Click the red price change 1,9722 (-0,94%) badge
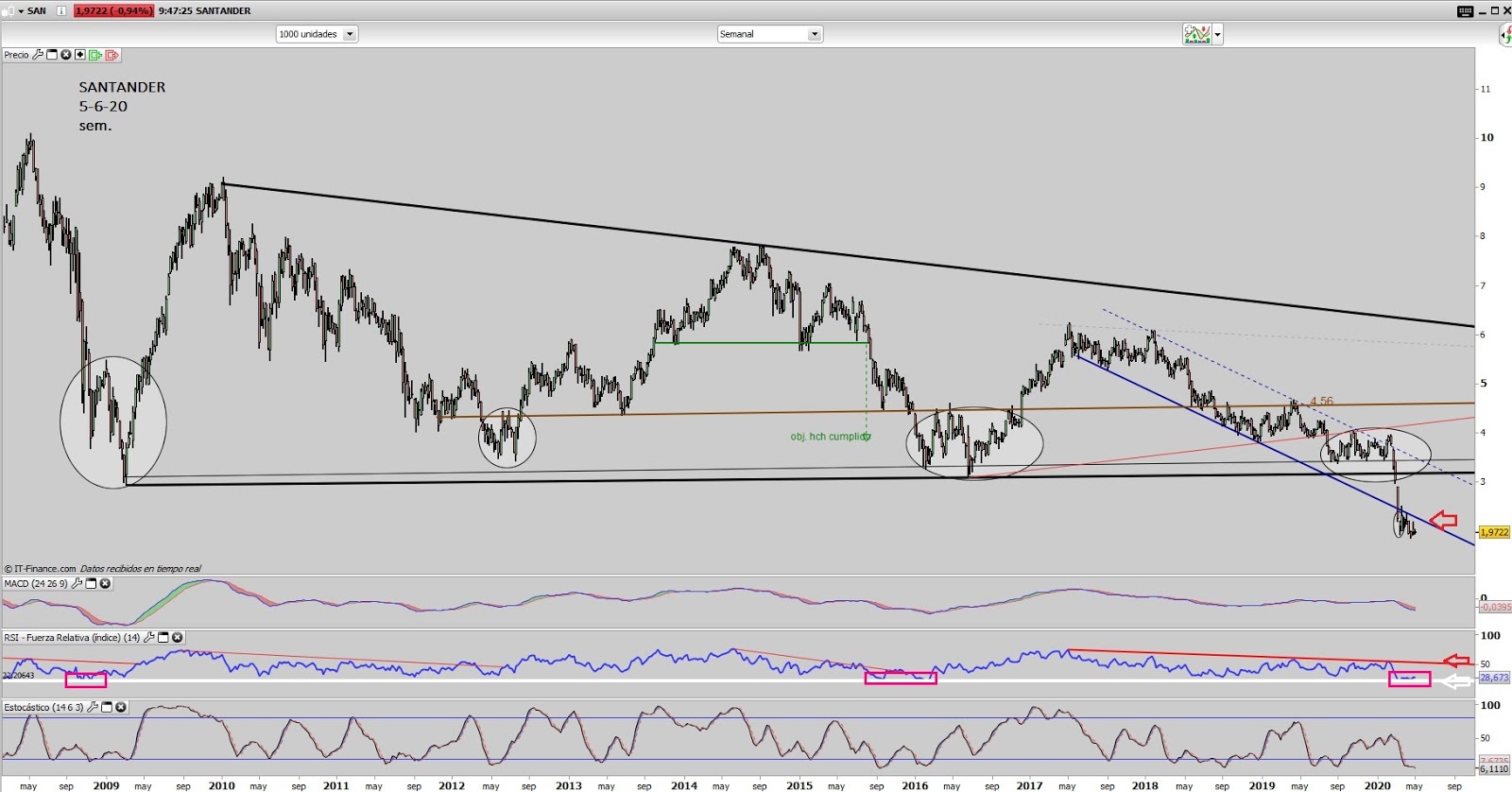This screenshot has height=792, width=1512. coord(113,10)
